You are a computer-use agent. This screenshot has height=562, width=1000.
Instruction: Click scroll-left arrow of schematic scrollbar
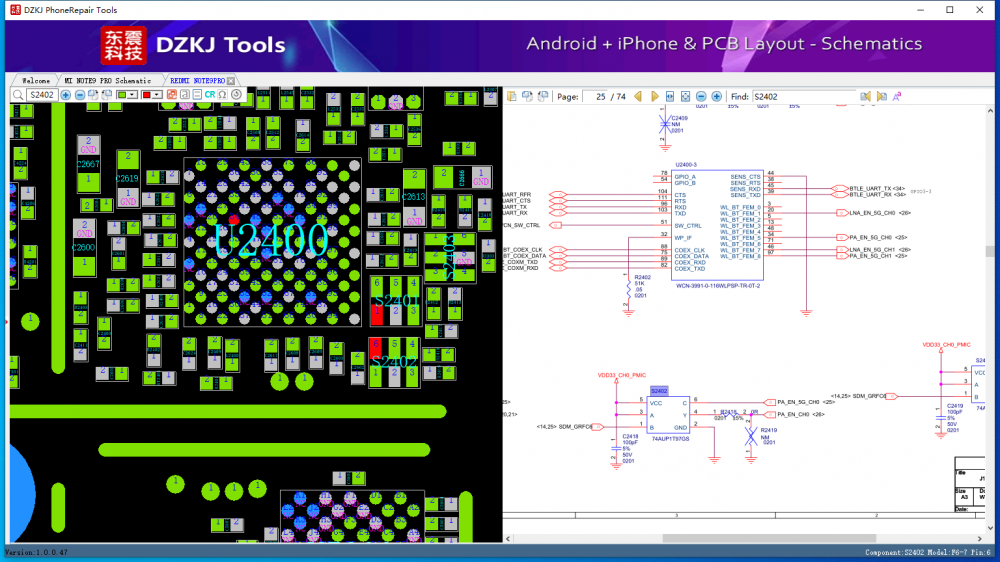tap(508, 538)
